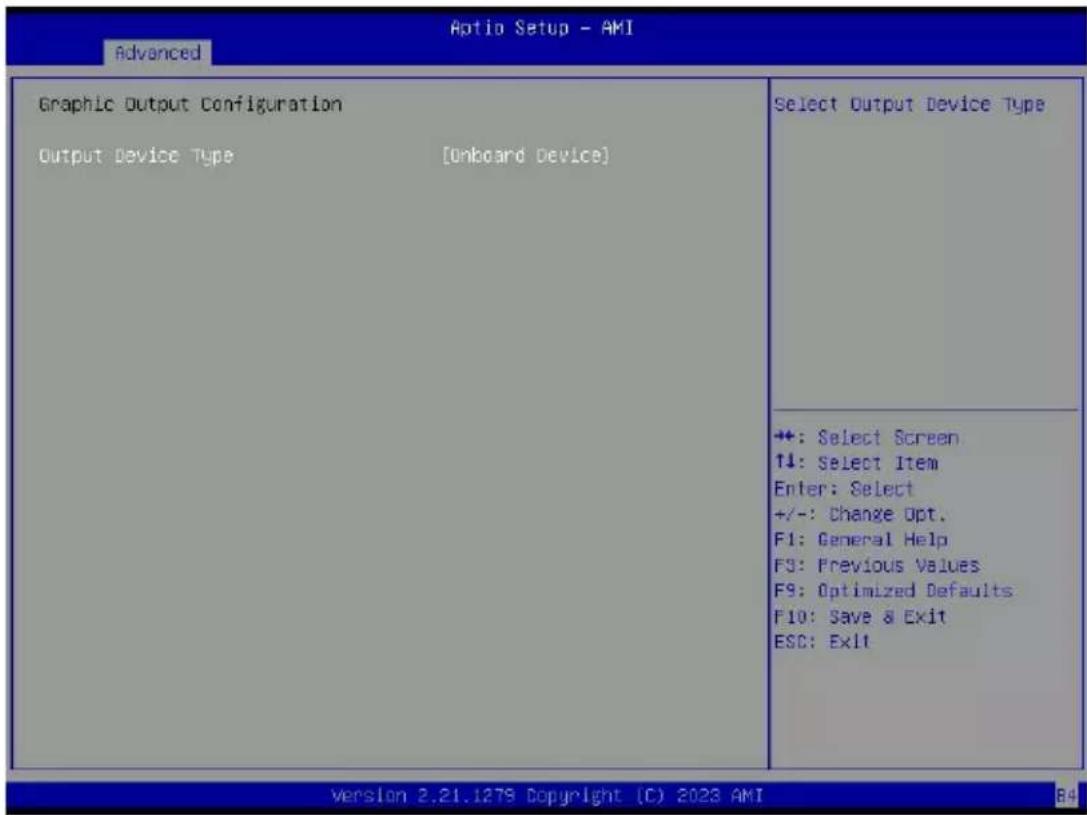Click the F3: Previous Values hint
1087x815 pixels.
pyautogui.click(x=877, y=566)
